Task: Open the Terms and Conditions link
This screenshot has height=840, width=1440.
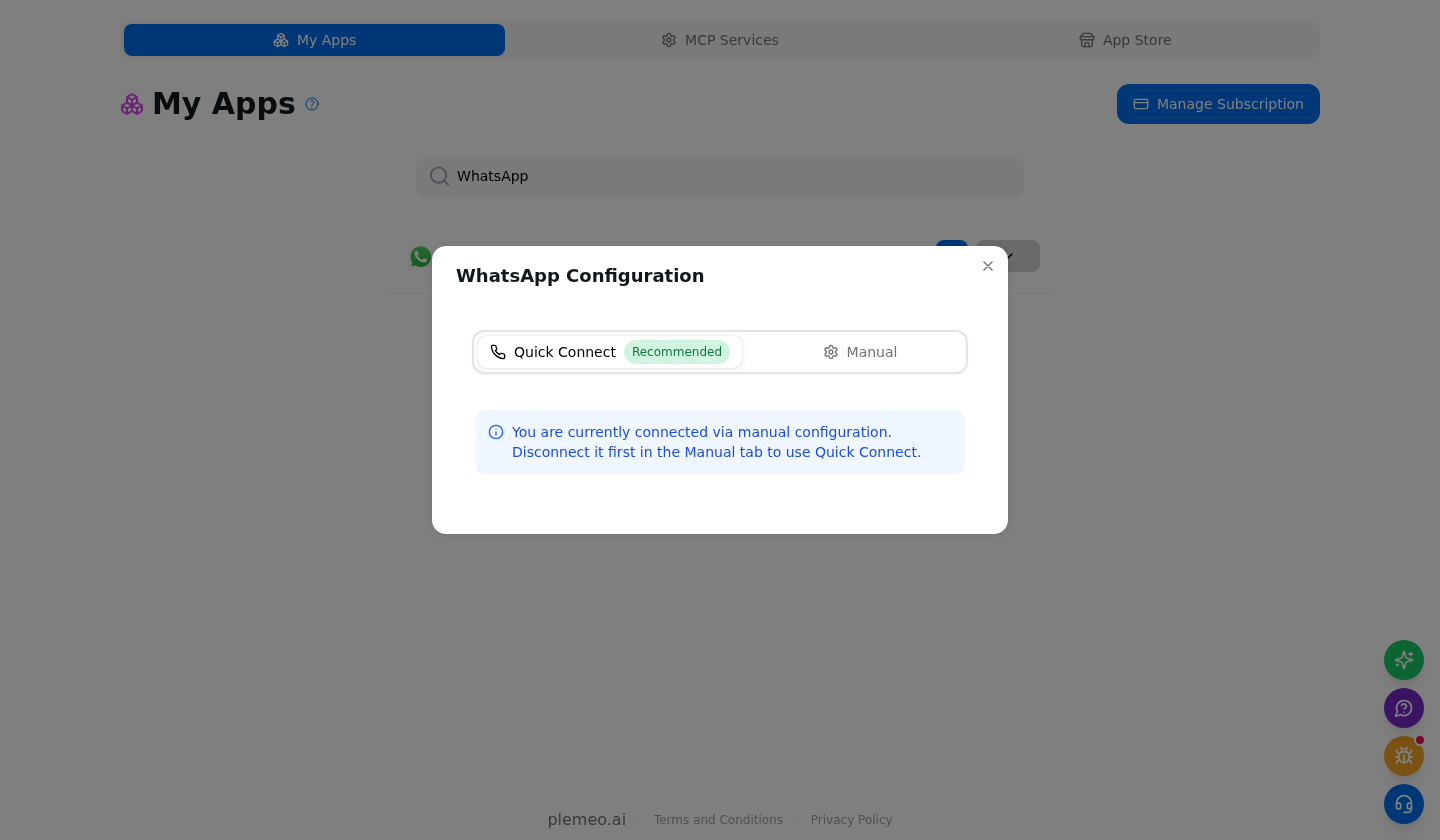Action: pyautogui.click(x=718, y=820)
